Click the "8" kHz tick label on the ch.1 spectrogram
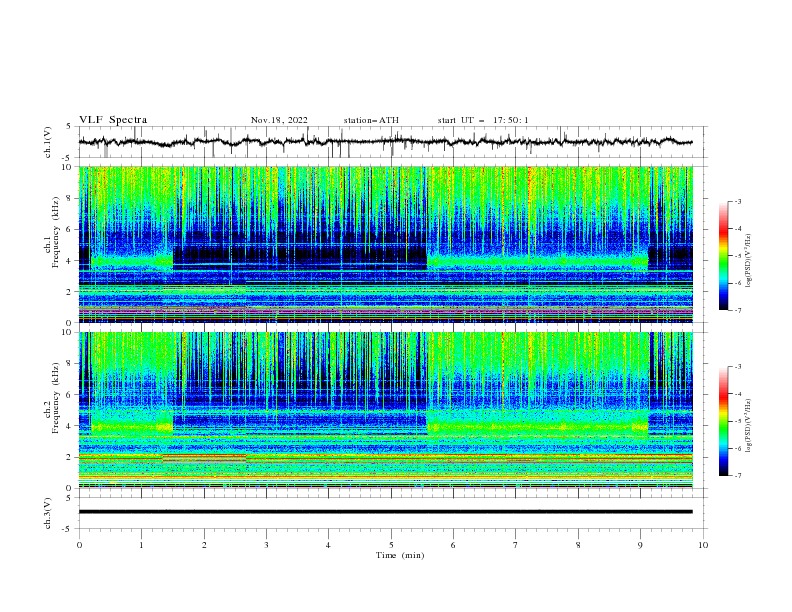Image resolution: width=792 pixels, height=612 pixels. [x=71, y=198]
